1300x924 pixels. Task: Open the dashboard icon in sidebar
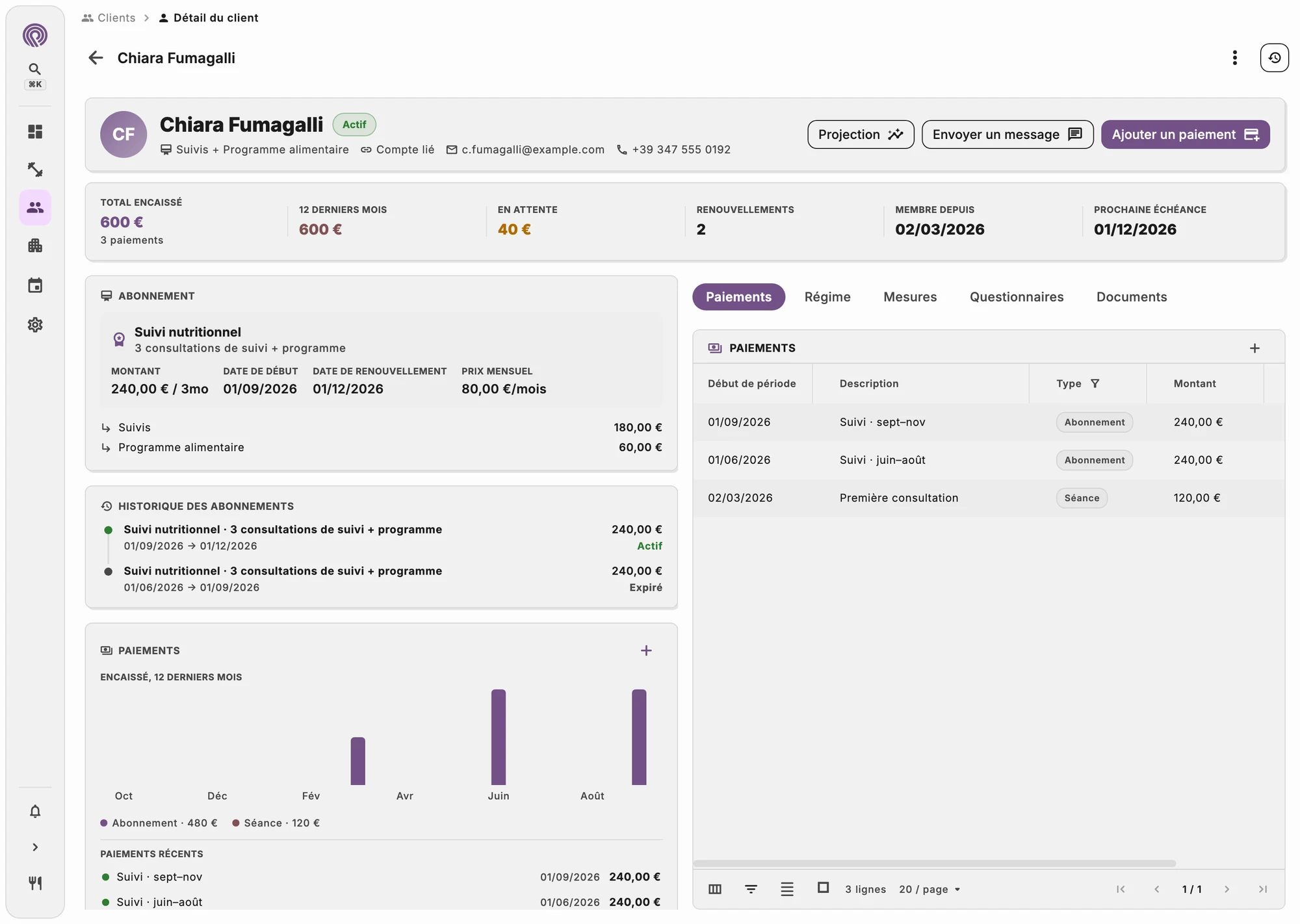(35, 132)
